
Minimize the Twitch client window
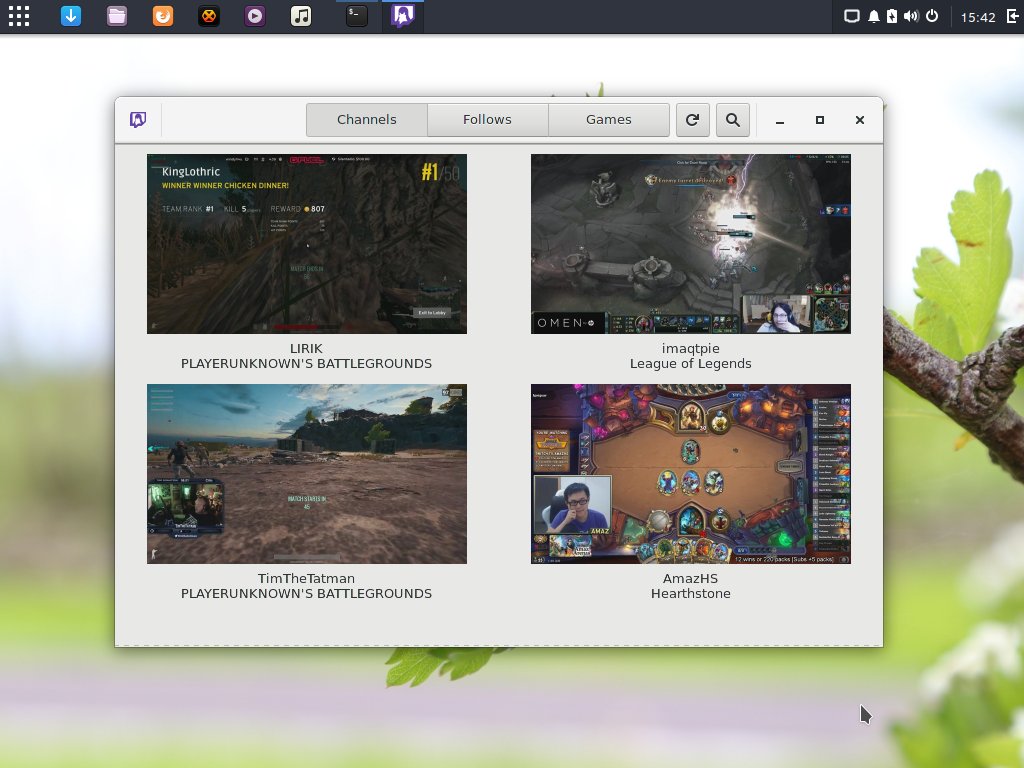[x=780, y=120]
